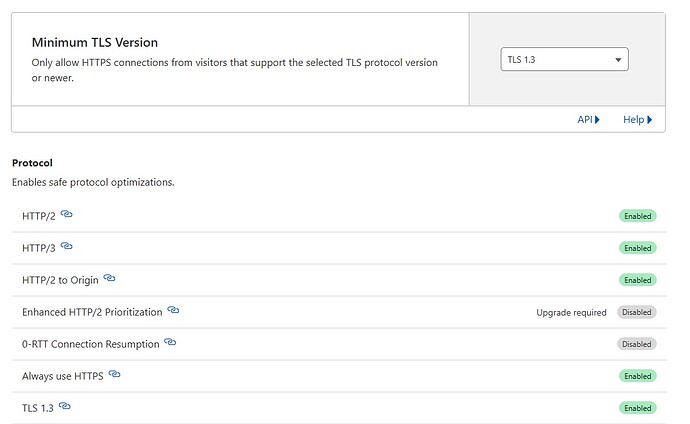Image resolution: width=690 pixels, height=424 pixels.
Task: Open the Minimum TLS Version dropdown
Action: coord(564,60)
